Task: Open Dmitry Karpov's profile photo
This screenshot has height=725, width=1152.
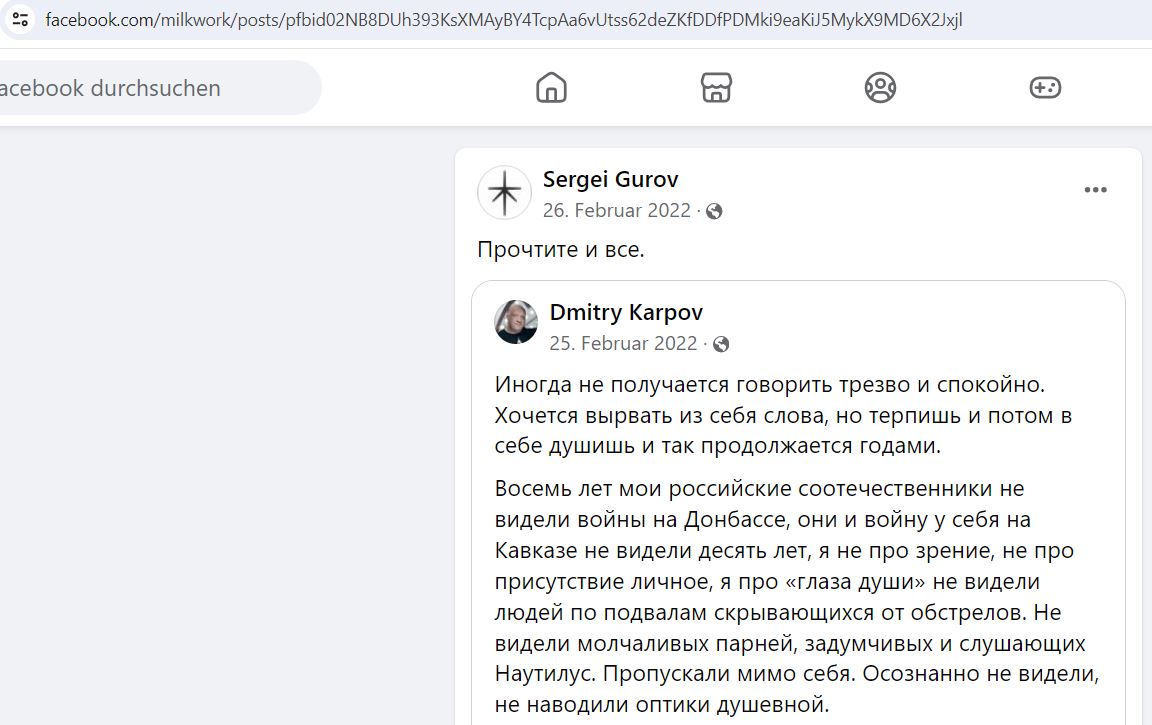Action: click(x=516, y=322)
